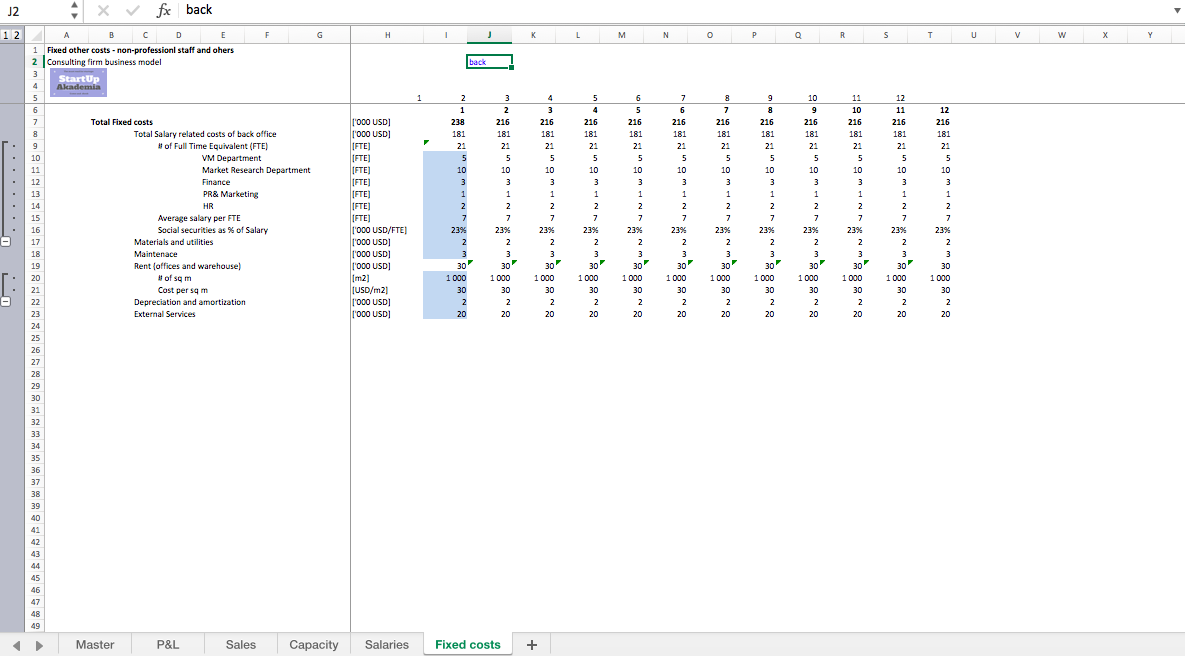1185x656 pixels.
Task: Open the formula bar expand arrow
Action: pos(1176,10)
